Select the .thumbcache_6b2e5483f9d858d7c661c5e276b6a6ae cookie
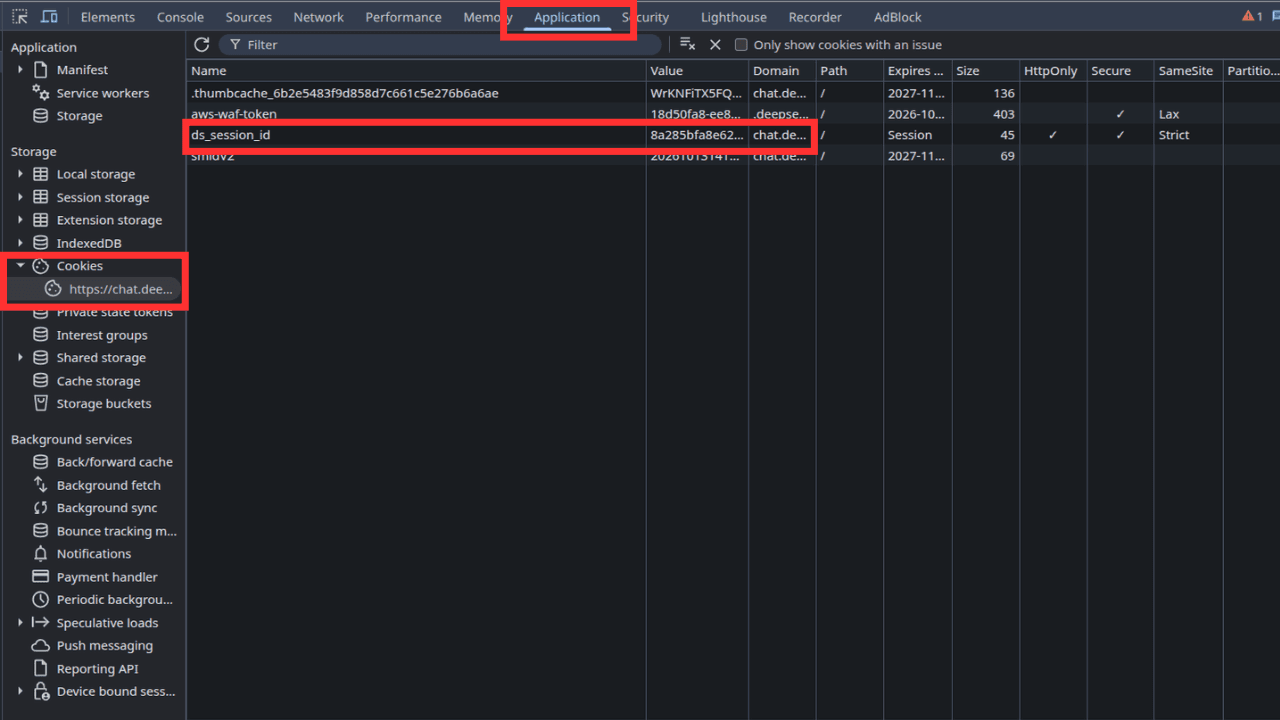1280x720 pixels. pos(345,93)
